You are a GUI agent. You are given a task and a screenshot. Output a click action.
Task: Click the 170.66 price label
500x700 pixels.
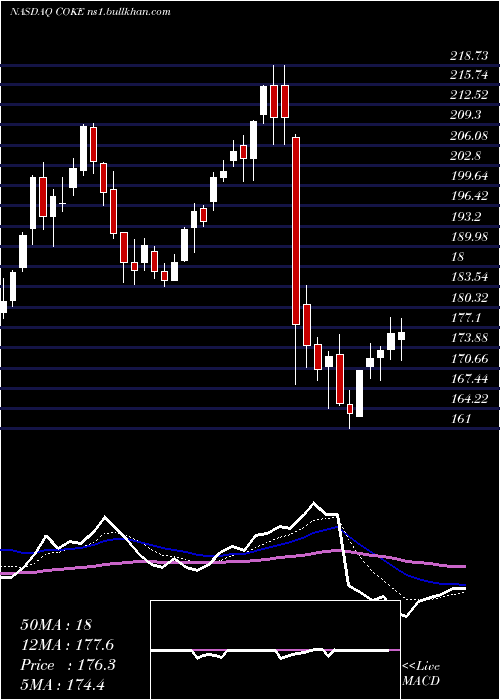[x=469, y=358]
